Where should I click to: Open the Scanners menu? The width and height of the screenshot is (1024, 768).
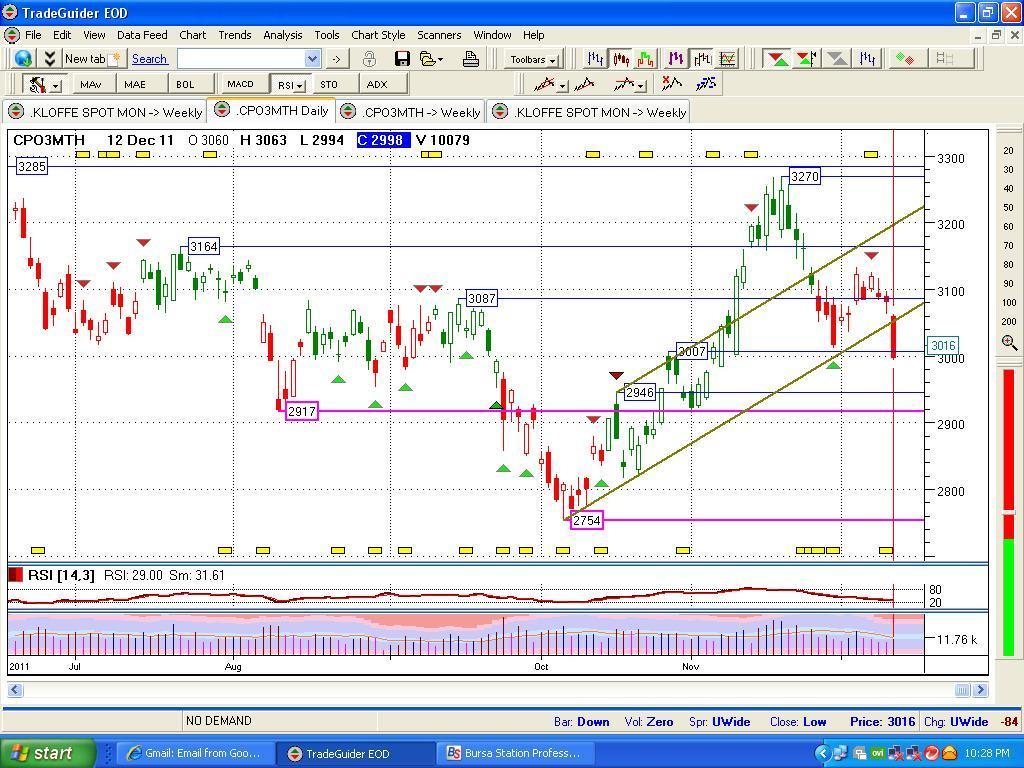[x=439, y=35]
